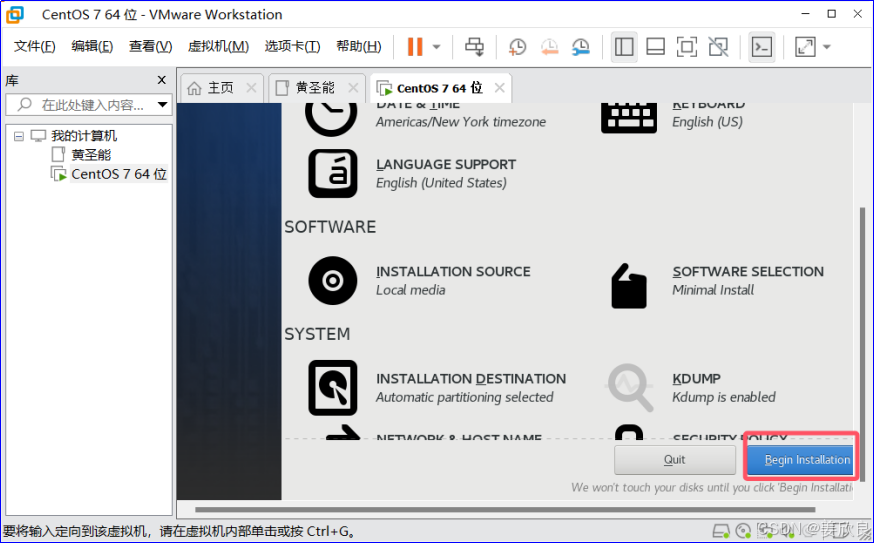Click send Ctrl+Alt+Del toolbar icon
This screenshot has width=875, height=544.
(474, 47)
